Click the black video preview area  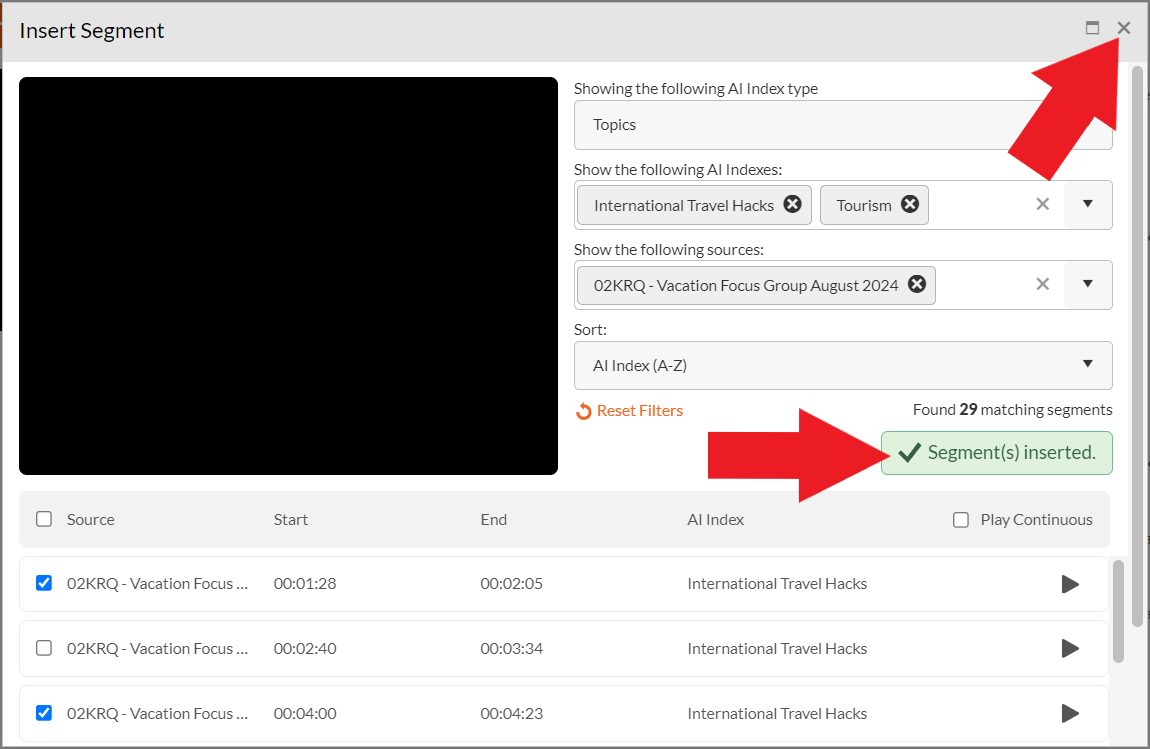pyautogui.click(x=288, y=276)
